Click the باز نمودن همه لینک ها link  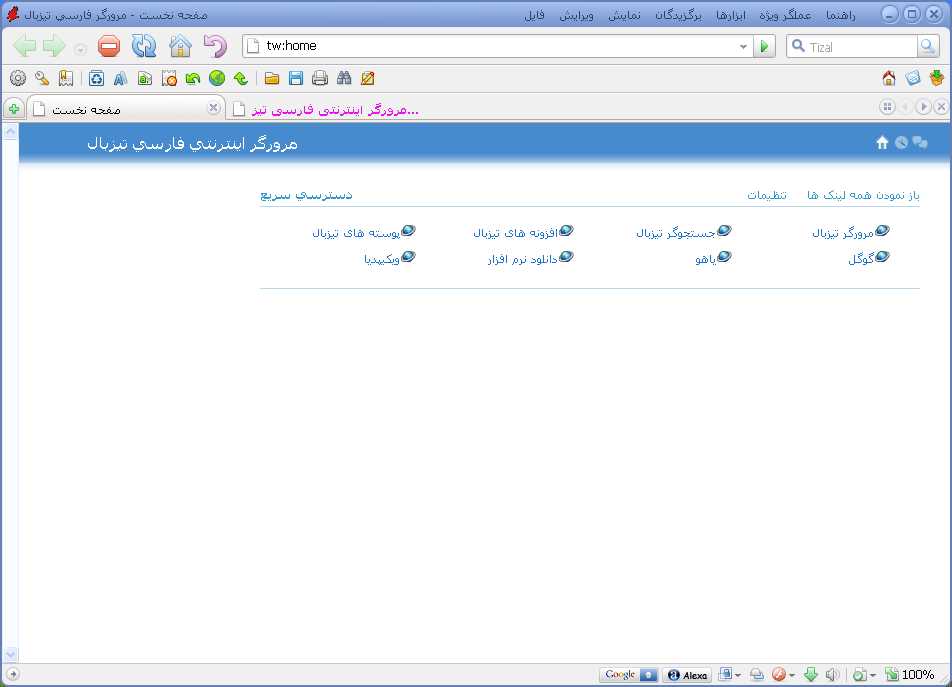(863, 195)
